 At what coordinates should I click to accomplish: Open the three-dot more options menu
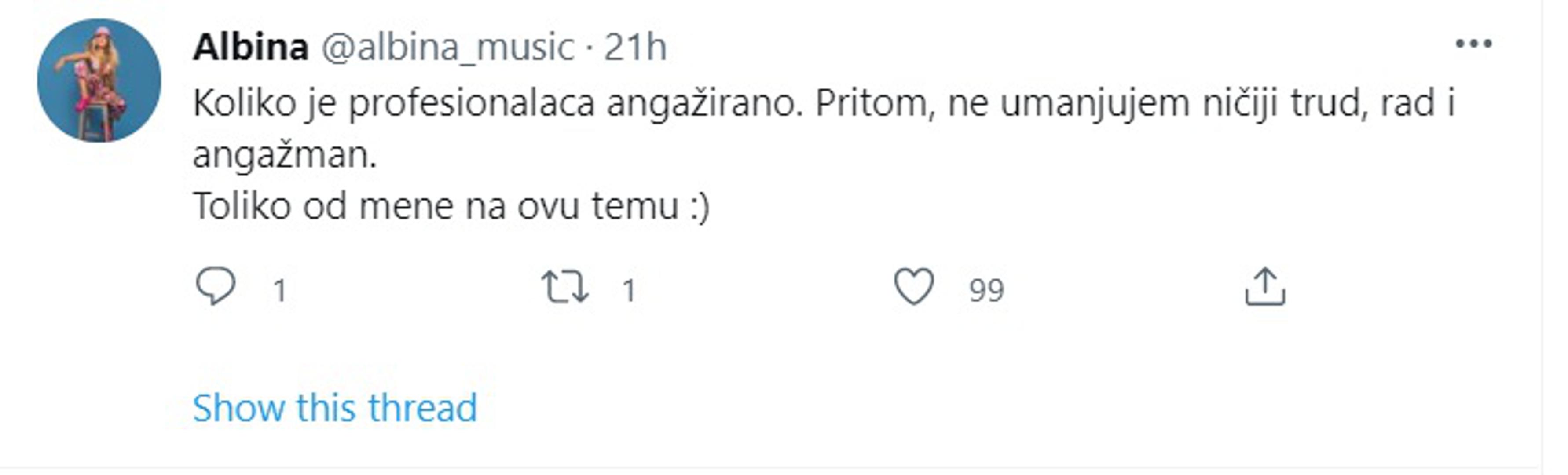1474,44
